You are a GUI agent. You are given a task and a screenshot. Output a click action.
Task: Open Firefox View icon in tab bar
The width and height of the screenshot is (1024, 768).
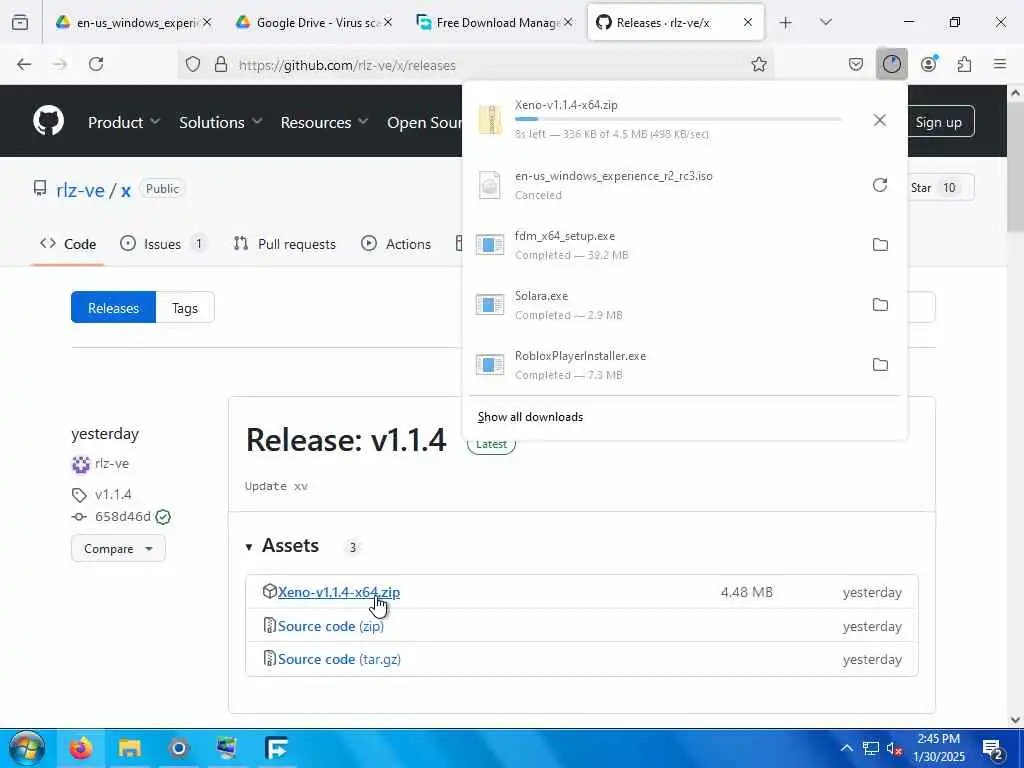[x=20, y=22]
